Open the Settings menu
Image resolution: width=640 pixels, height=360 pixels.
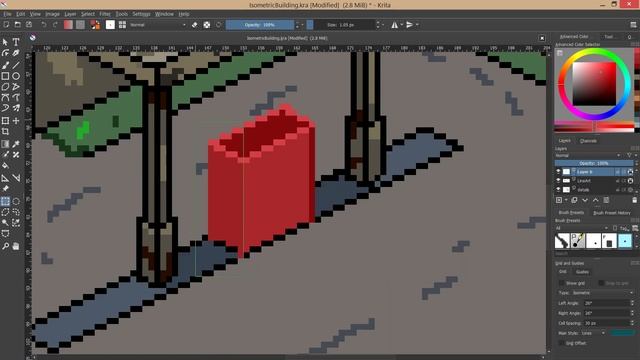141,14
